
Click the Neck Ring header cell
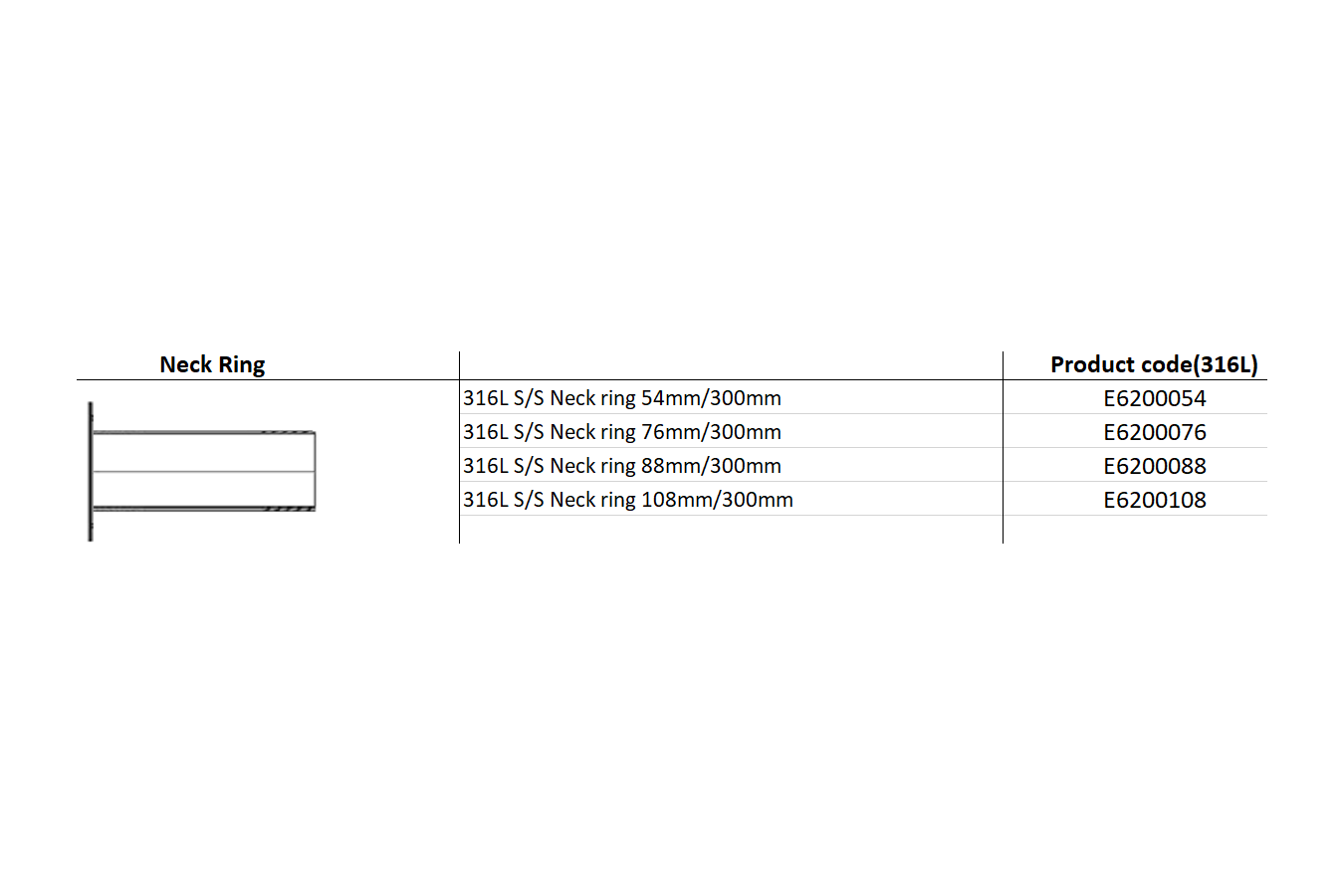pos(212,364)
